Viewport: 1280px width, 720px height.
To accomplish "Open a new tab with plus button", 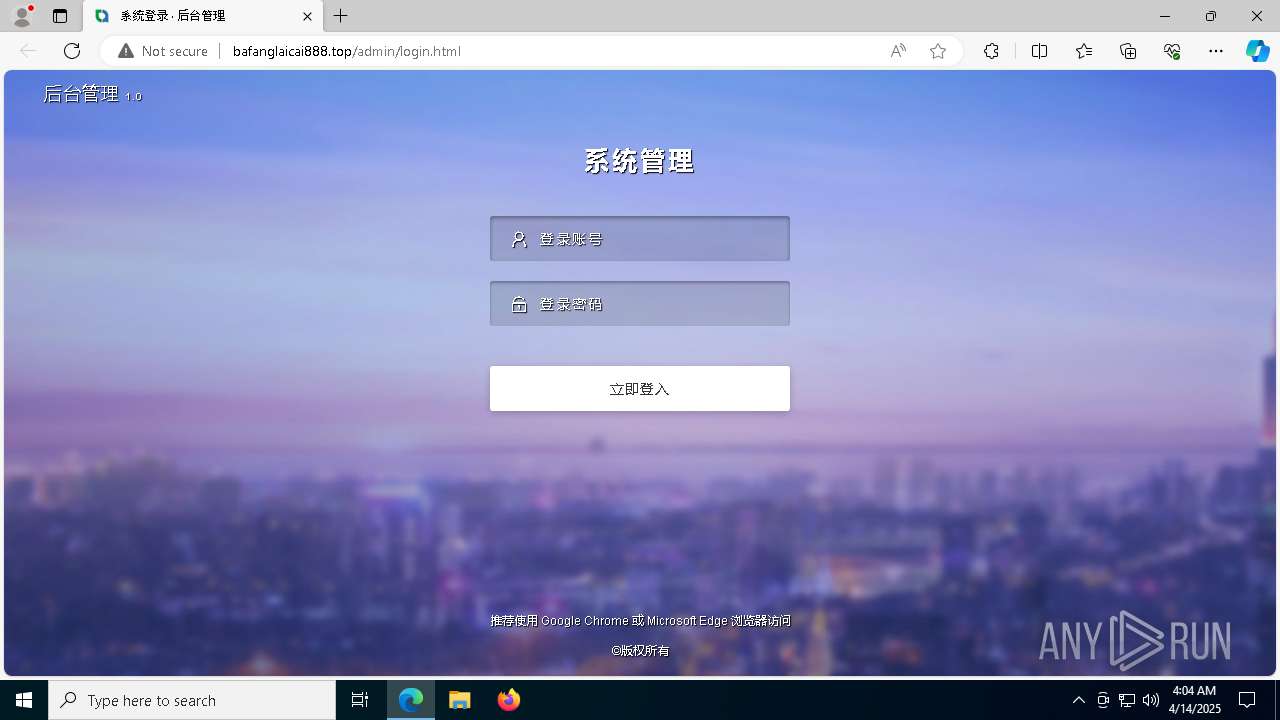I will click(x=341, y=16).
